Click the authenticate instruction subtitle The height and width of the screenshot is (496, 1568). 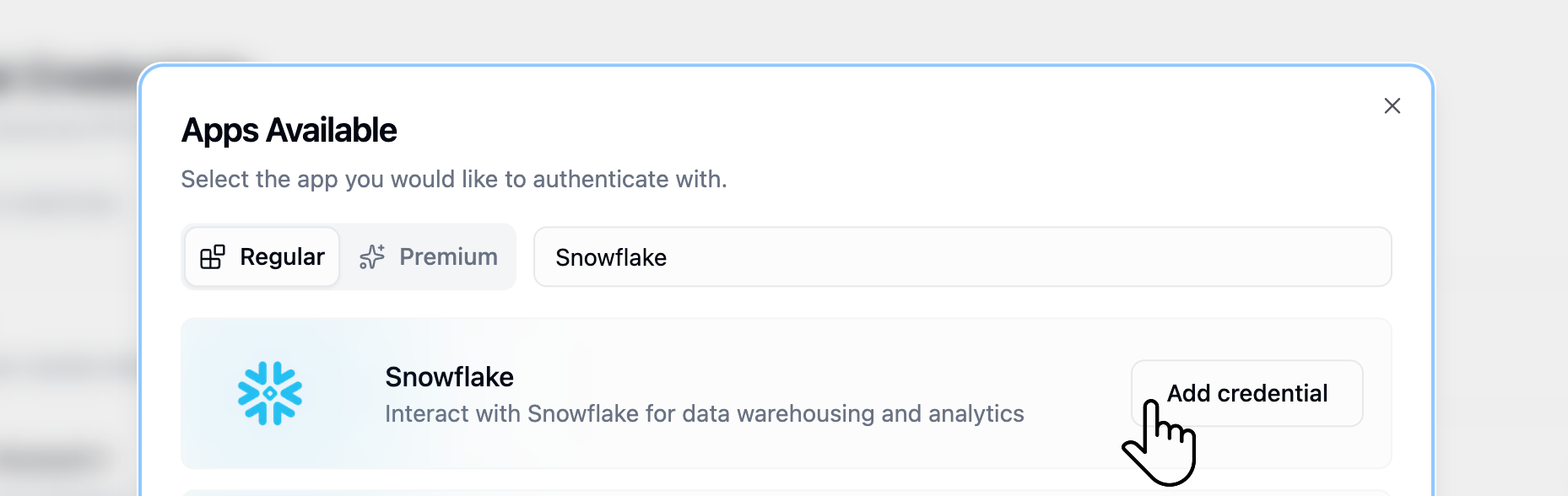tap(453, 179)
